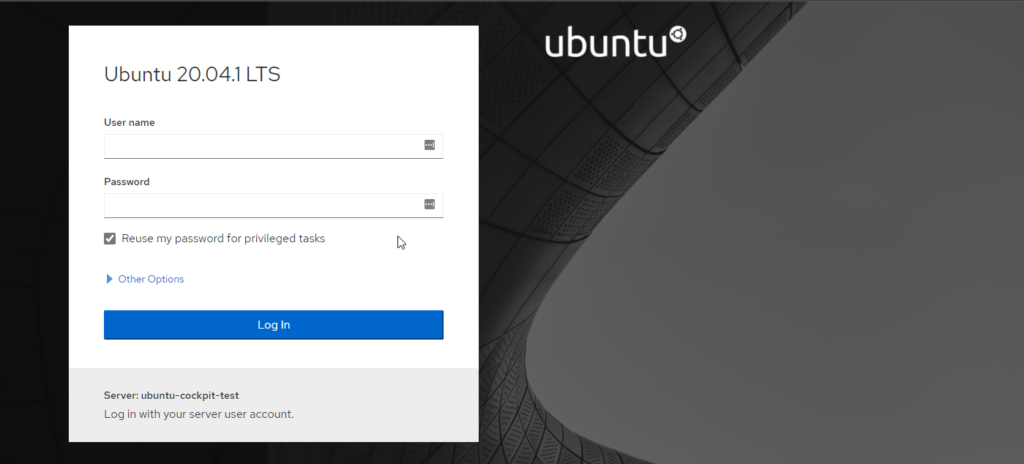Expand the Other Options disclosure triangle
1024x464 pixels.
[109, 279]
